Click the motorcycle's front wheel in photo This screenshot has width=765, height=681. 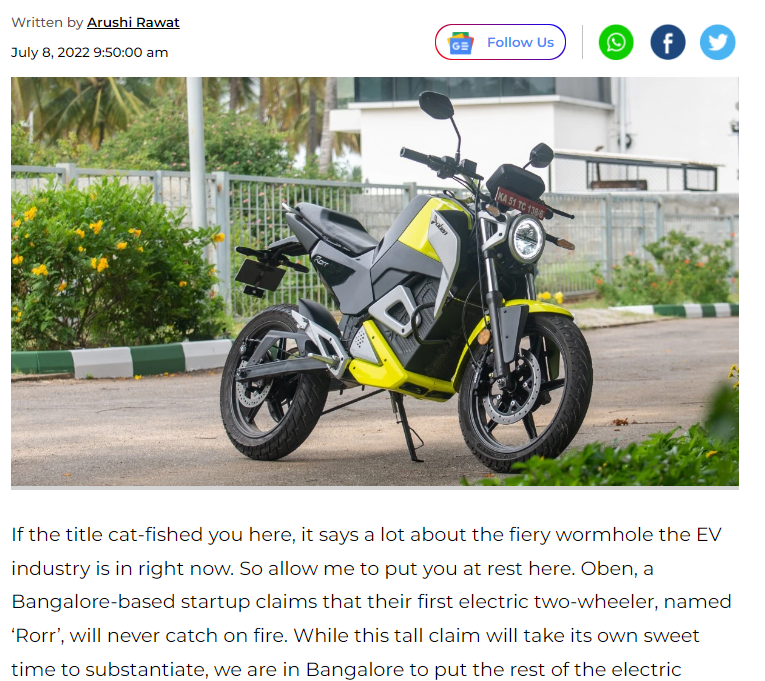(525, 390)
